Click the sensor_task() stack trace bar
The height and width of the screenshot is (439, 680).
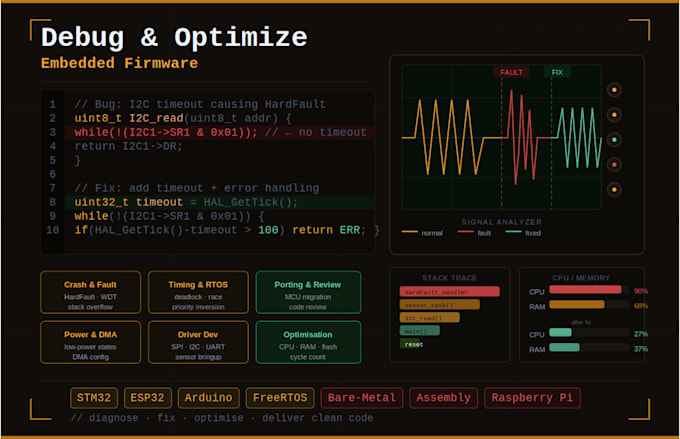coord(440,305)
